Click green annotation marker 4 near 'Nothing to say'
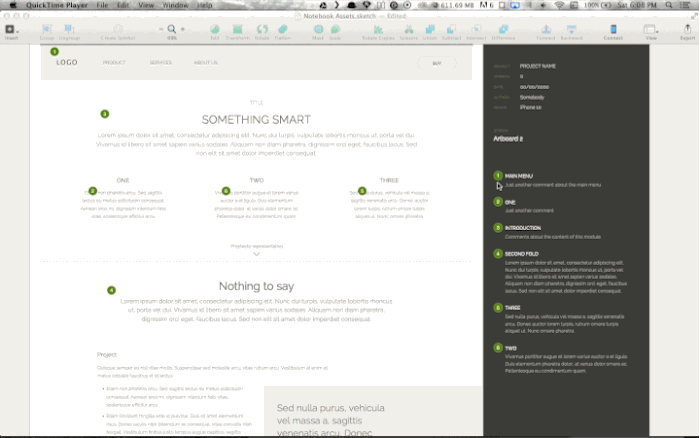Screen dimensions: 700x438 click(x=111, y=290)
